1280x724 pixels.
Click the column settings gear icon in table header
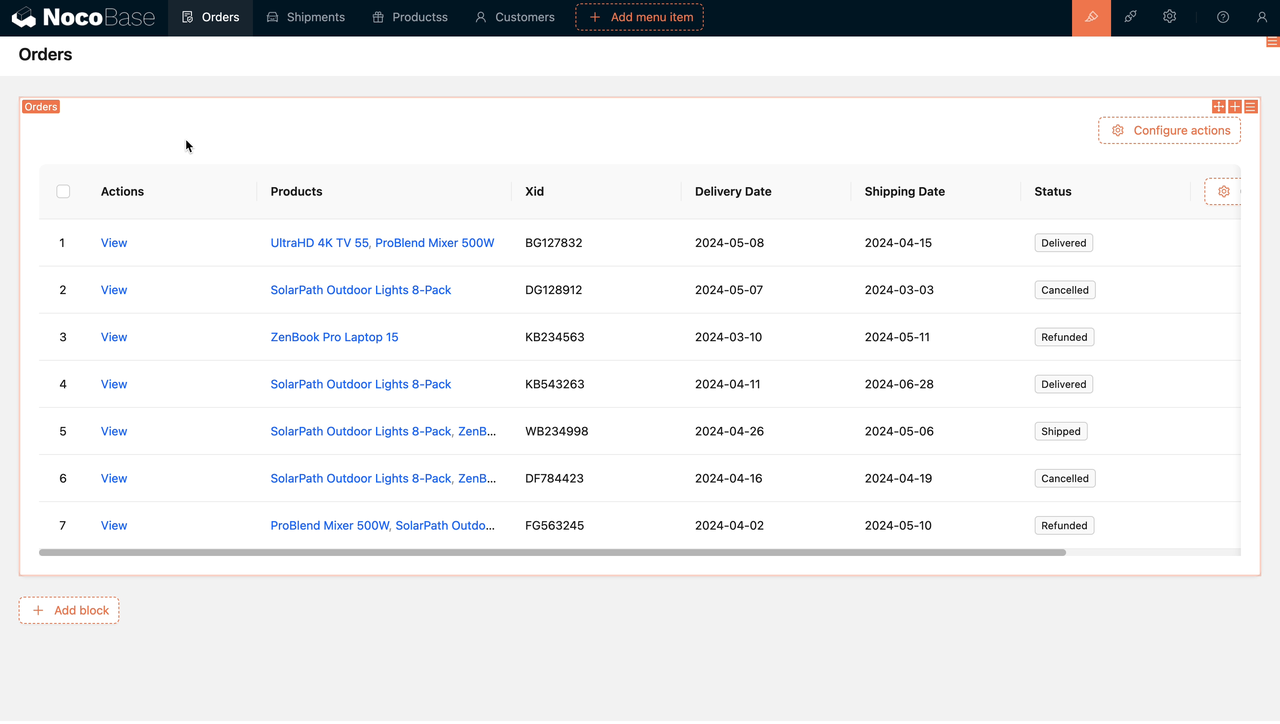[x=1223, y=191]
